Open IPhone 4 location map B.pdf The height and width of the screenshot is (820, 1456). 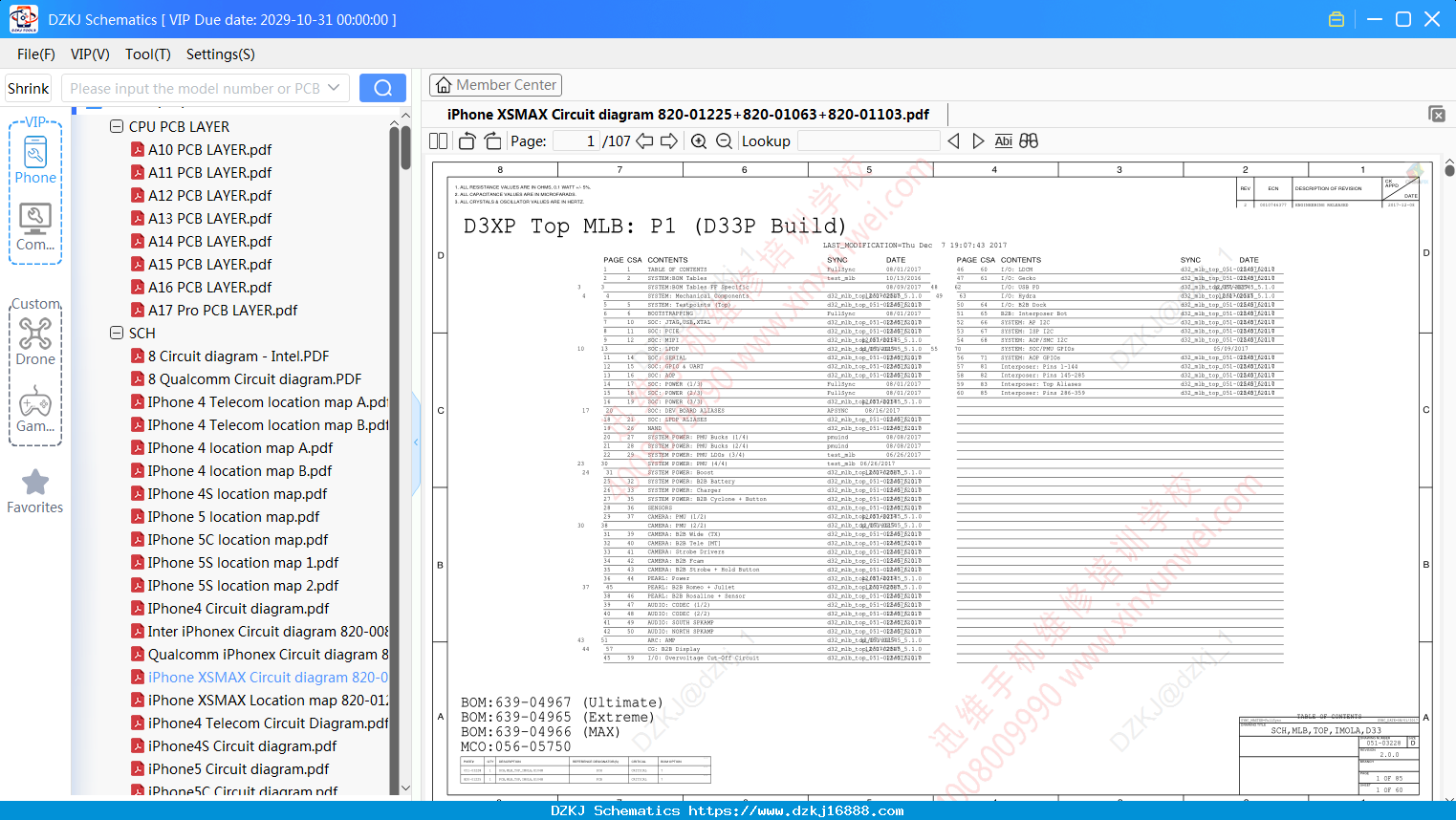point(240,470)
